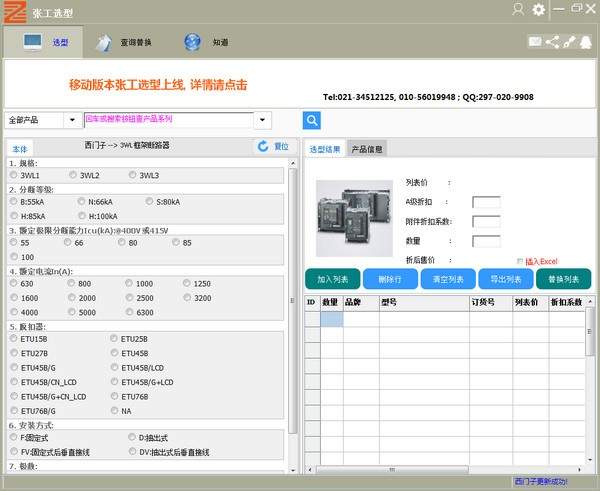Open settings via the gear icon
The image size is (600, 491).
pyautogui.click(x=539, y=9)
